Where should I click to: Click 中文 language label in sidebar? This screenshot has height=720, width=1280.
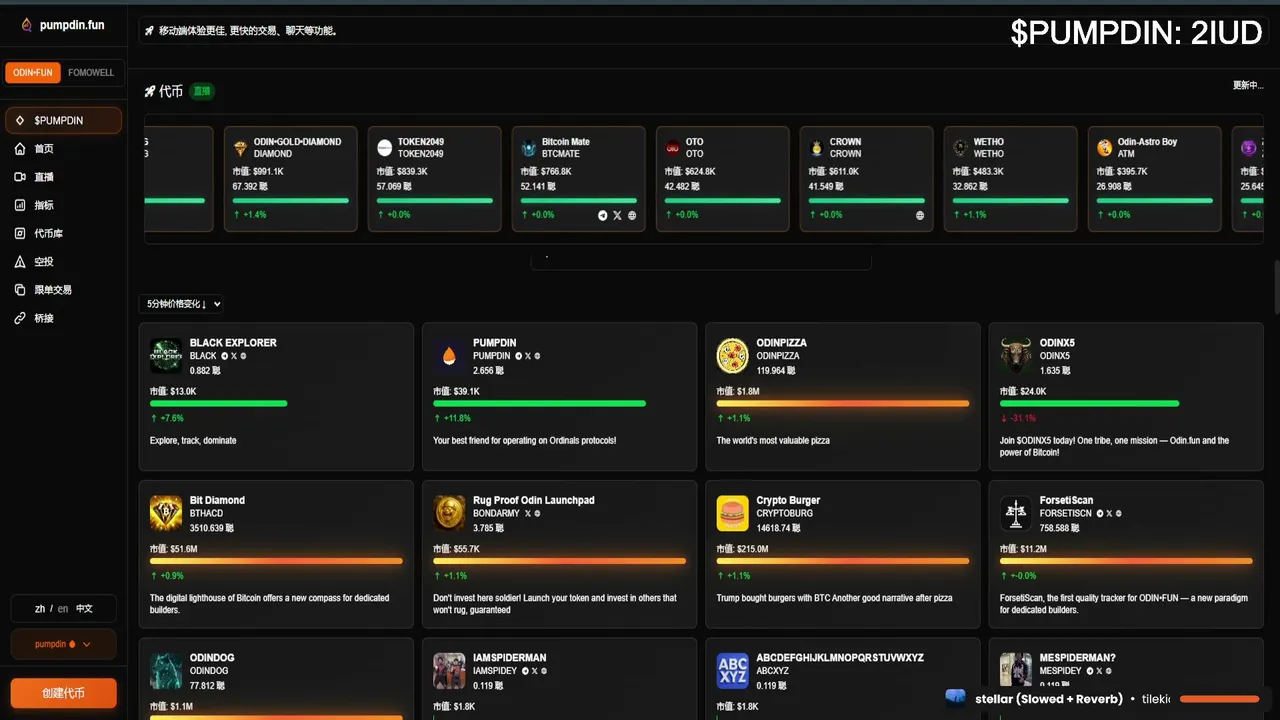85,608
